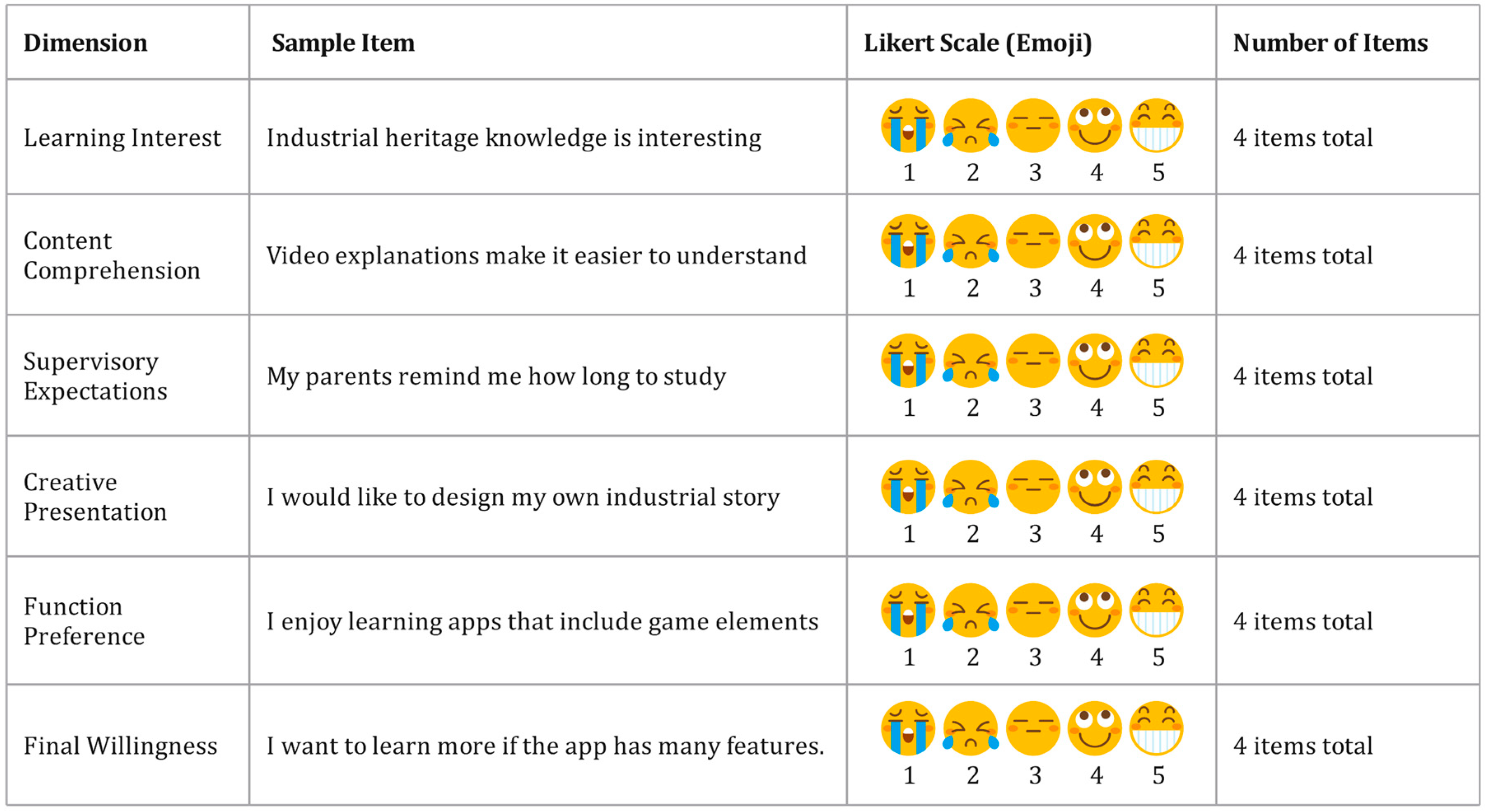Viewport: 1485px width, 812px height.
Task: Pick the smiling emoji rated 4 for Content Comprehension
Action: tap(1094, 241)
